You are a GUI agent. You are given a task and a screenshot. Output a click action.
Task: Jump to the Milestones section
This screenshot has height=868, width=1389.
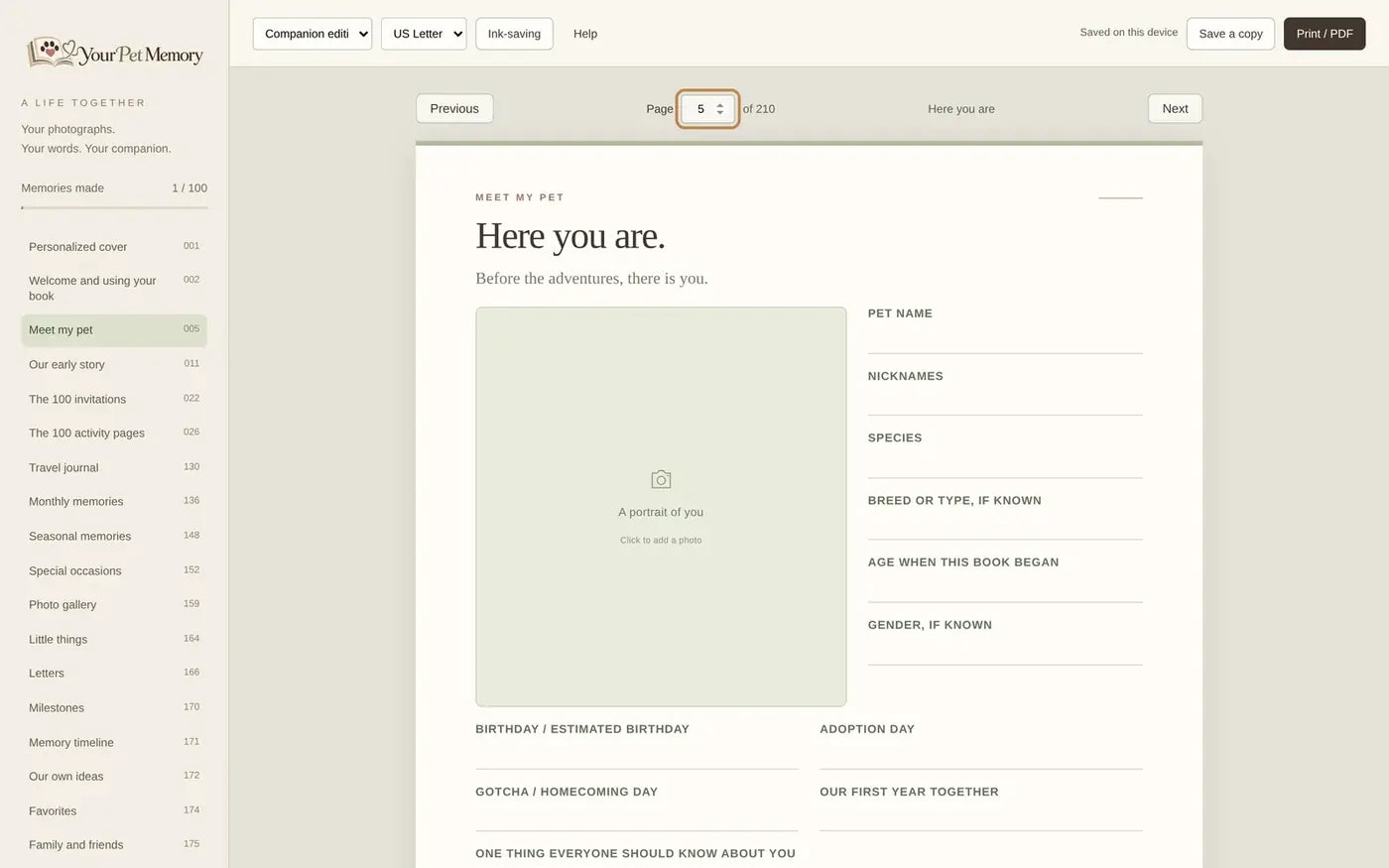(114, 707)
